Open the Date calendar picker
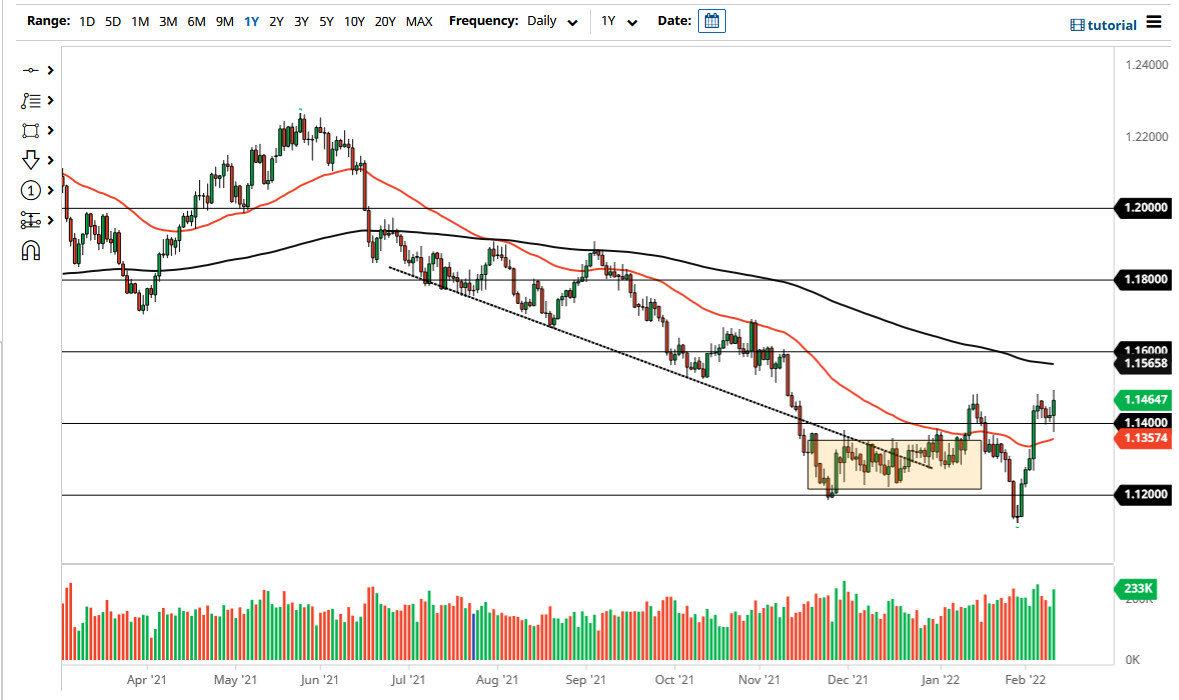Image resolution: width=1179 pixels, height=700 pixels. [711, 20]
